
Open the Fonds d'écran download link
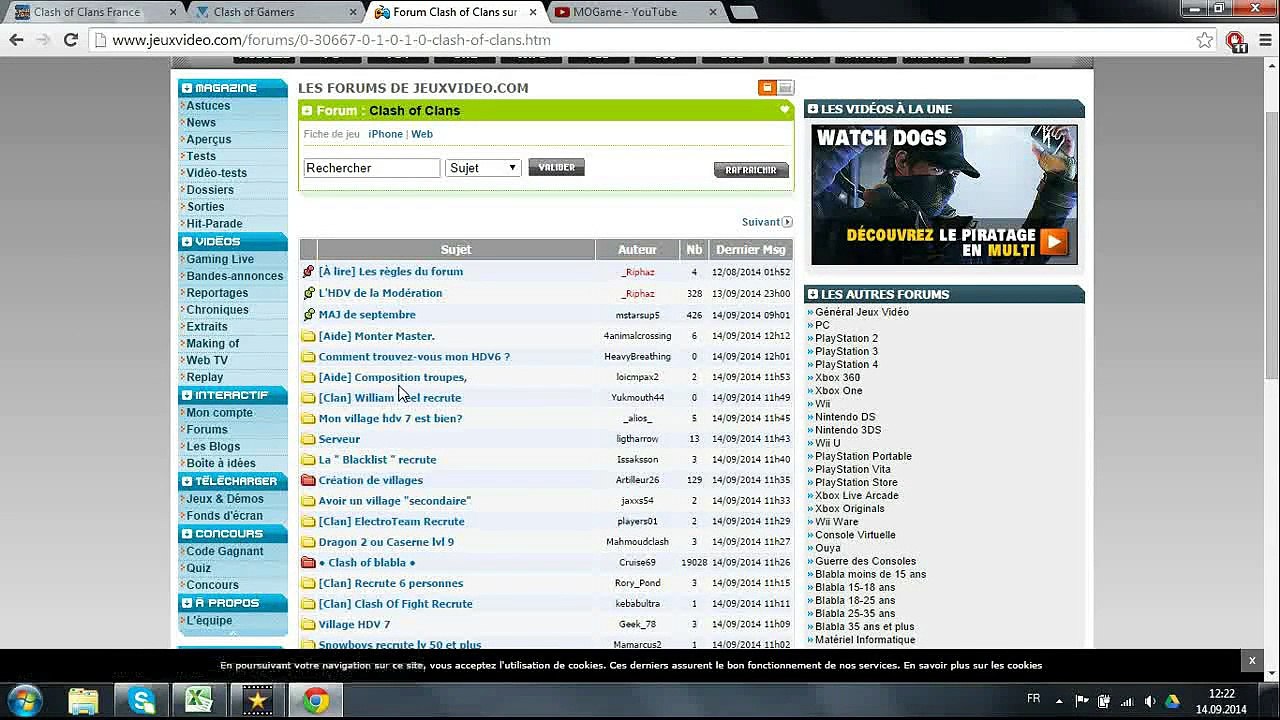224,515
